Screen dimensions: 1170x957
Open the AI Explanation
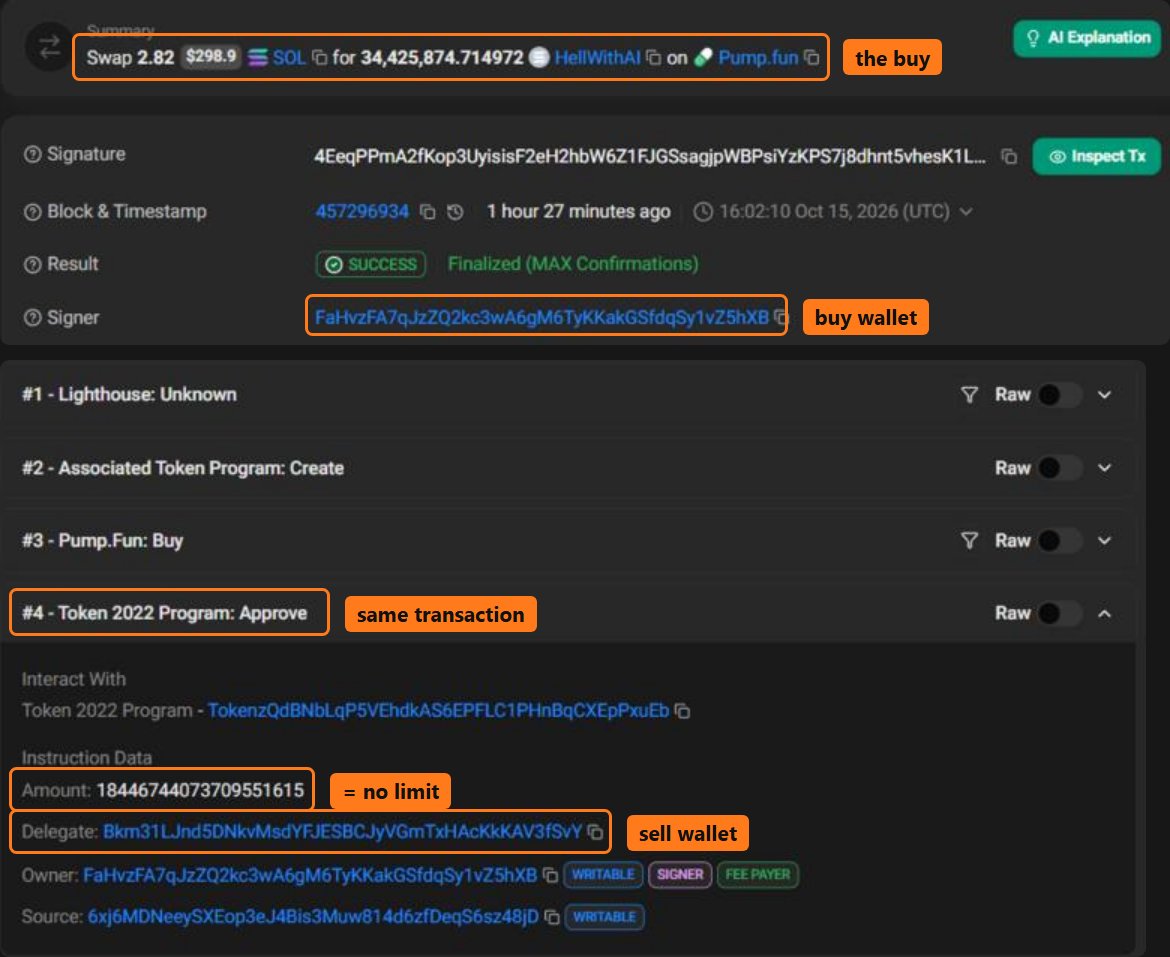coord(1087,38)
